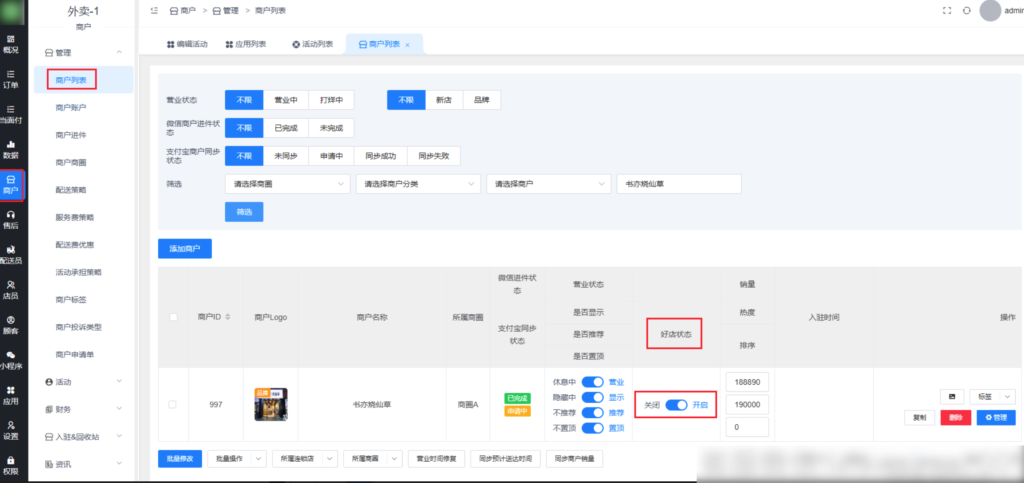Click the red 删除 button
The height and width of the screenshot is (483, 1024).
tap(955, 418)
